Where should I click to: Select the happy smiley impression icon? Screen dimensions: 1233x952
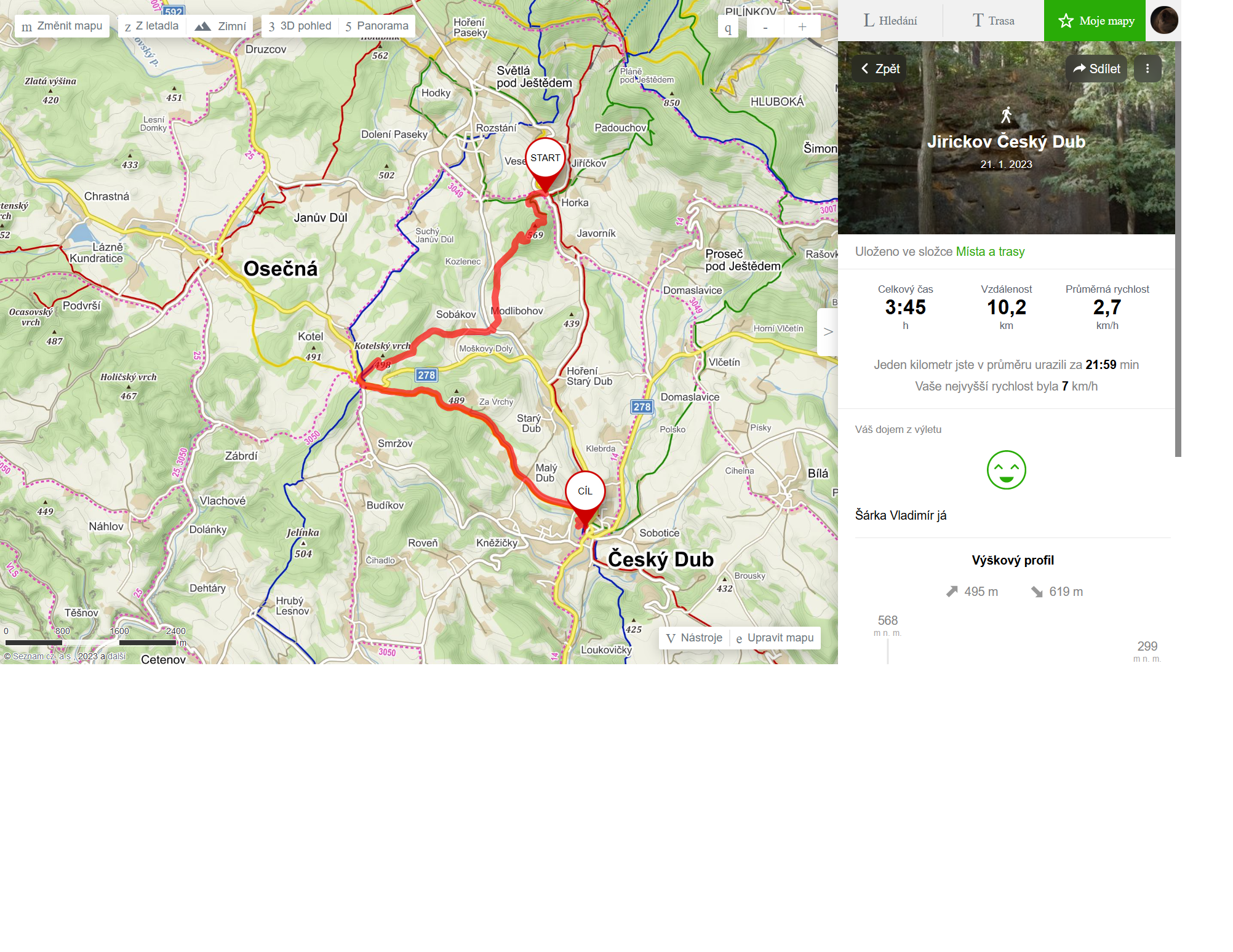tap(1006, 470)
